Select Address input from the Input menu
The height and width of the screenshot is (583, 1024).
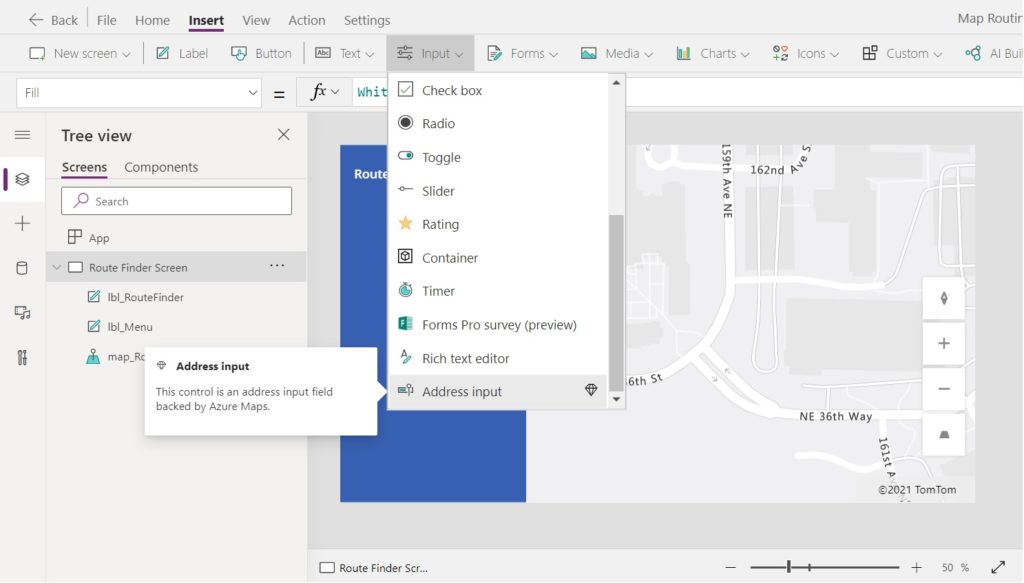point(460,393)
